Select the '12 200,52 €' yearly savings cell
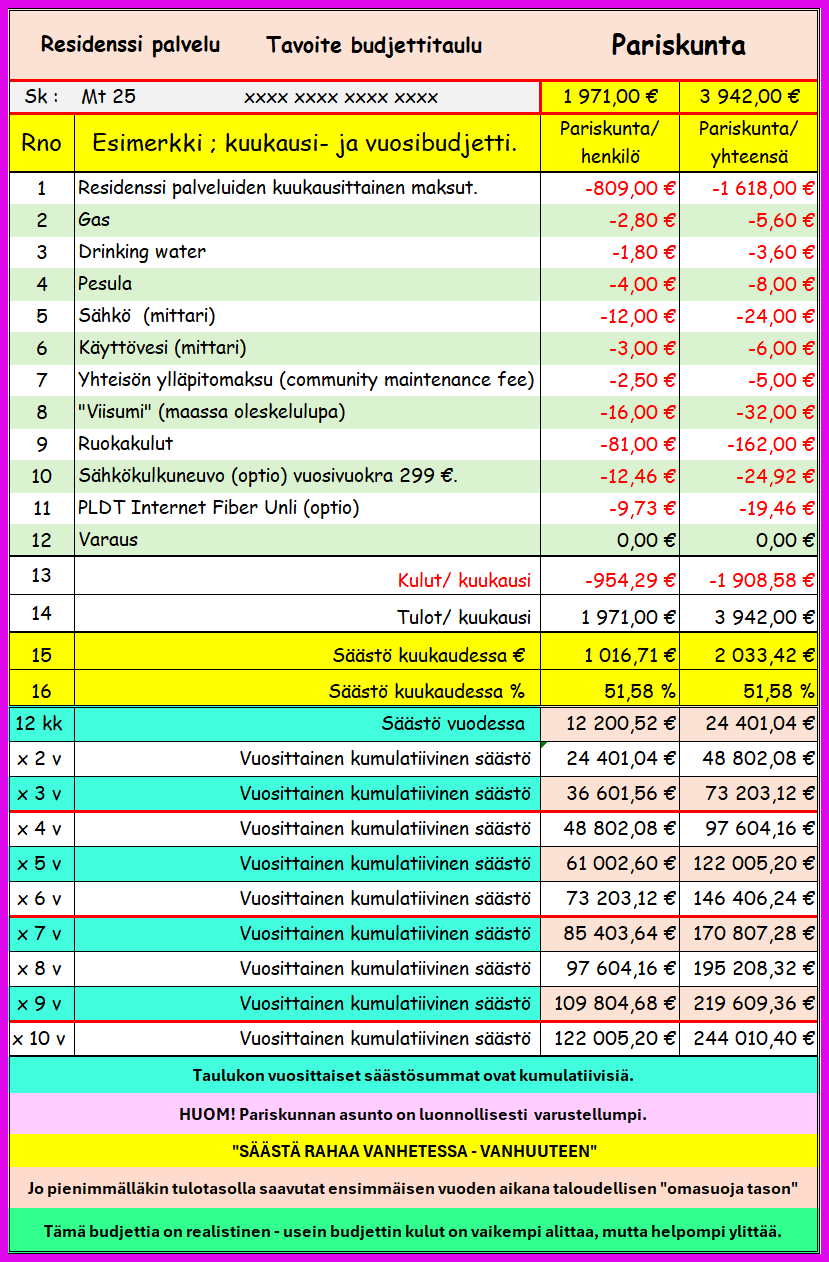 (610, 724)
